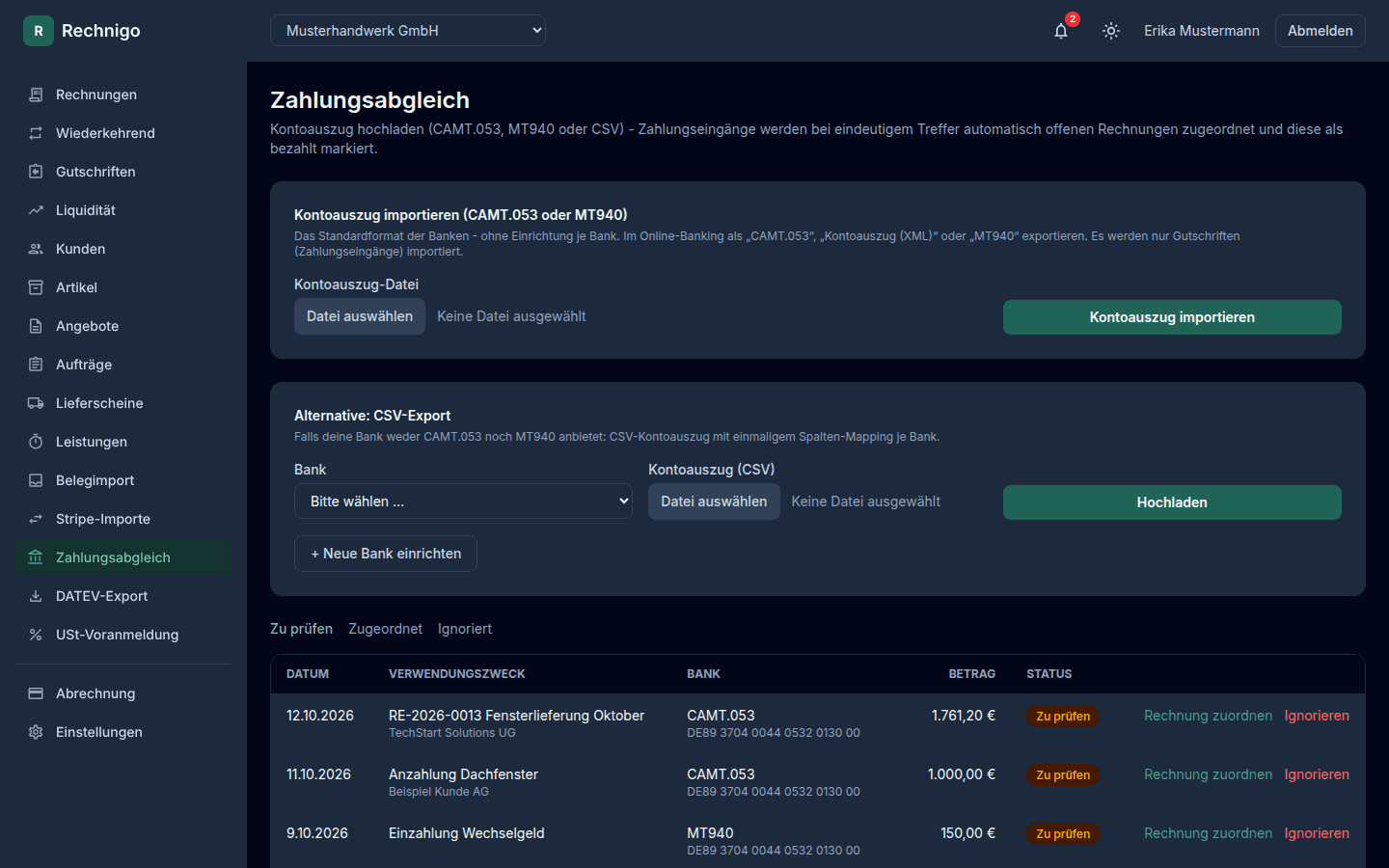Click the Rechnungen sidebar icon
This screenshot has height=868, width=1389.
click(x=36, y=95)
